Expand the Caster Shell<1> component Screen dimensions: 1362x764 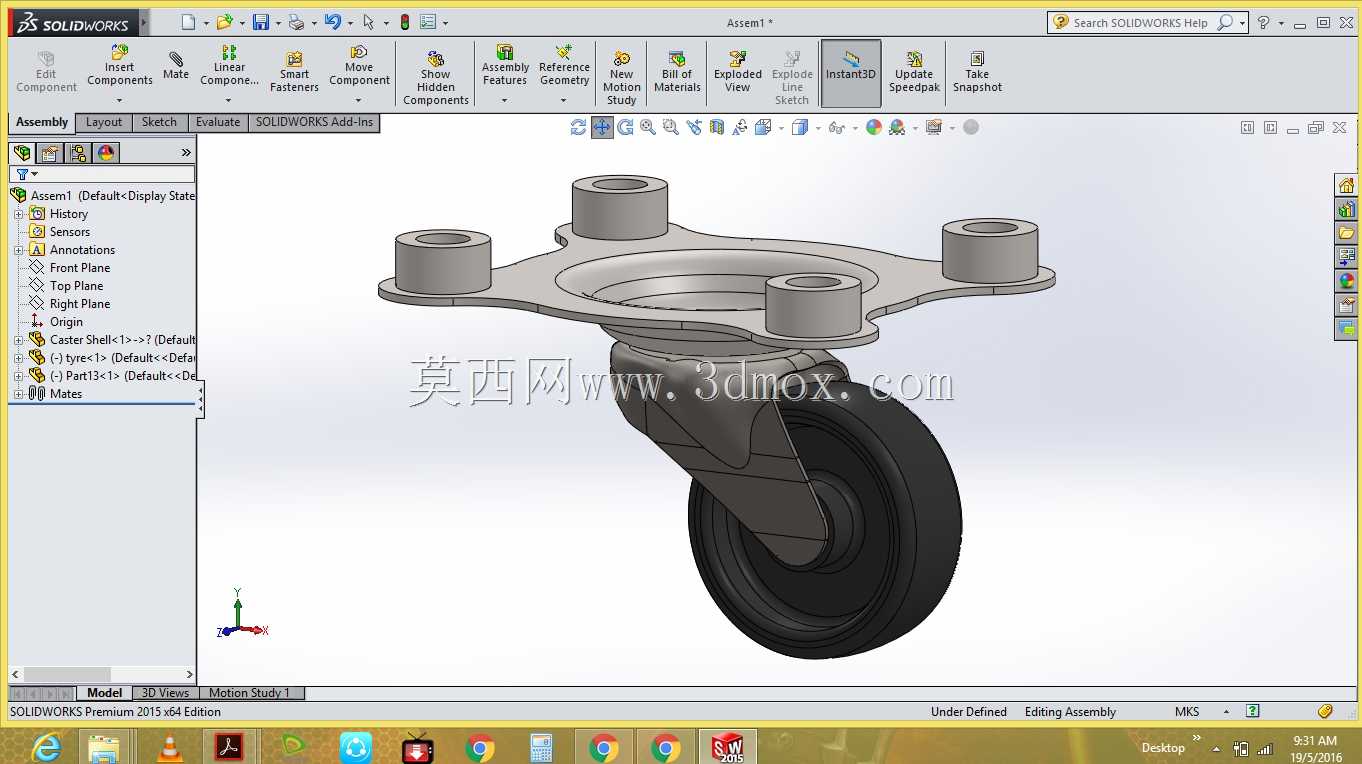pyautogui.click(x=18, y=340)
